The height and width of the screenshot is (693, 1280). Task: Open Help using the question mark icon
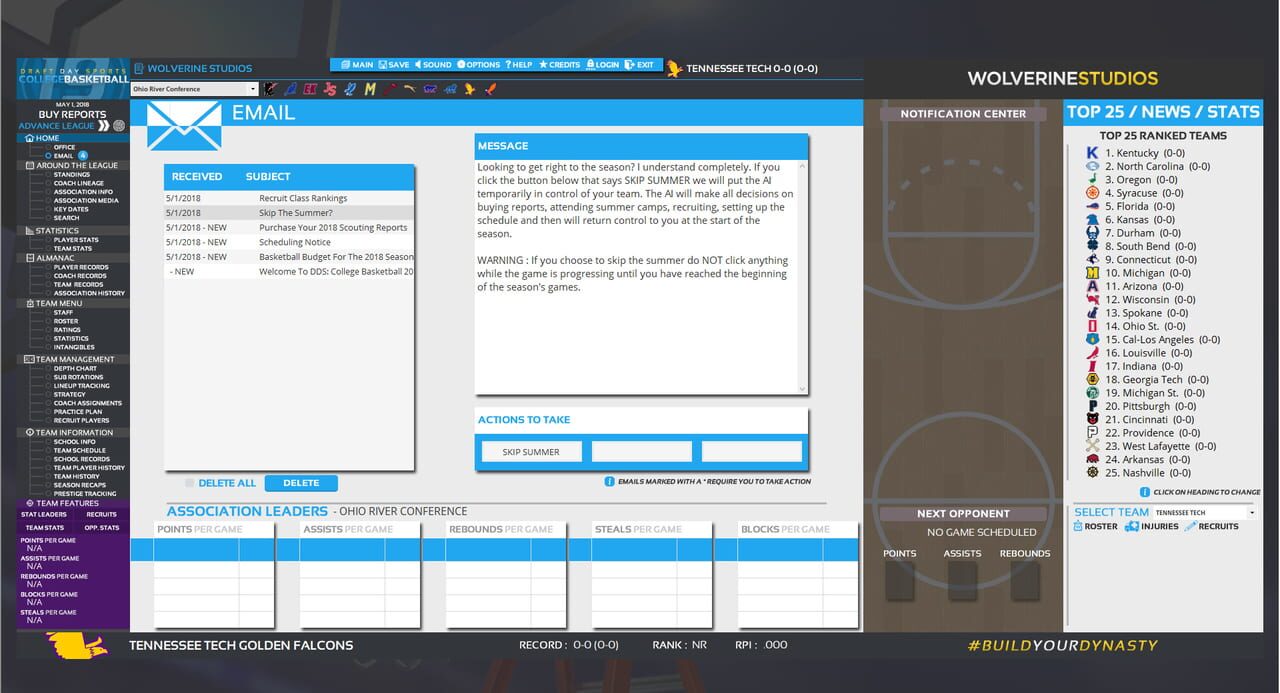point(507,64)
